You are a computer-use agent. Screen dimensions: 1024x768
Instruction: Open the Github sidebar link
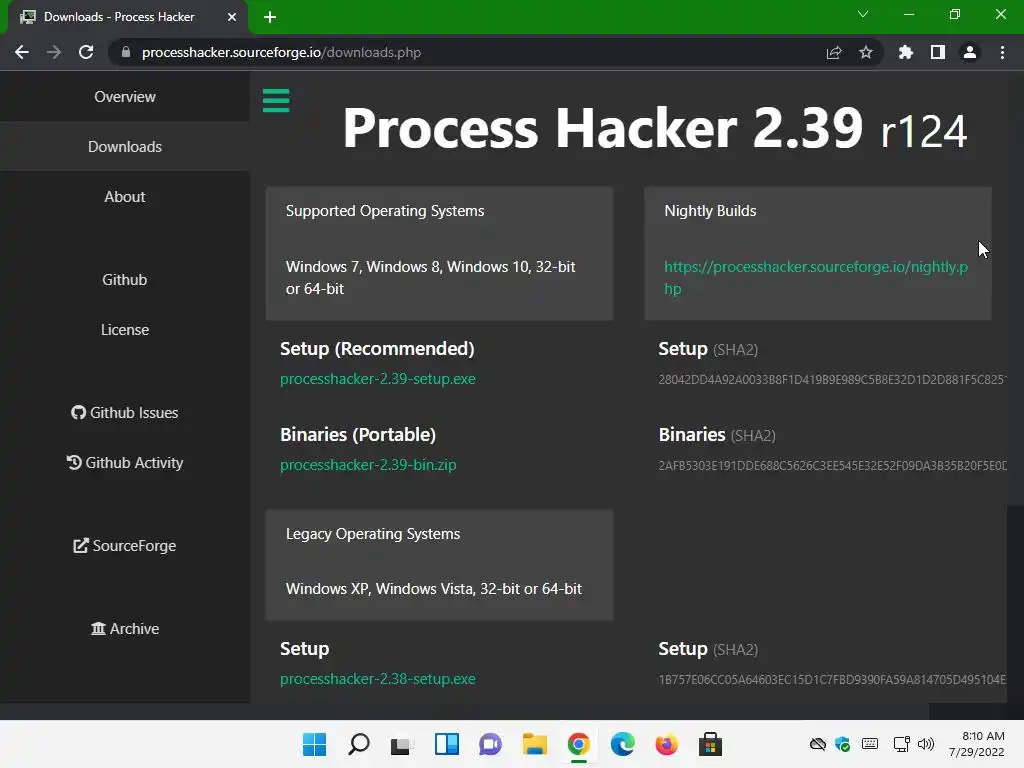(125, 280)
